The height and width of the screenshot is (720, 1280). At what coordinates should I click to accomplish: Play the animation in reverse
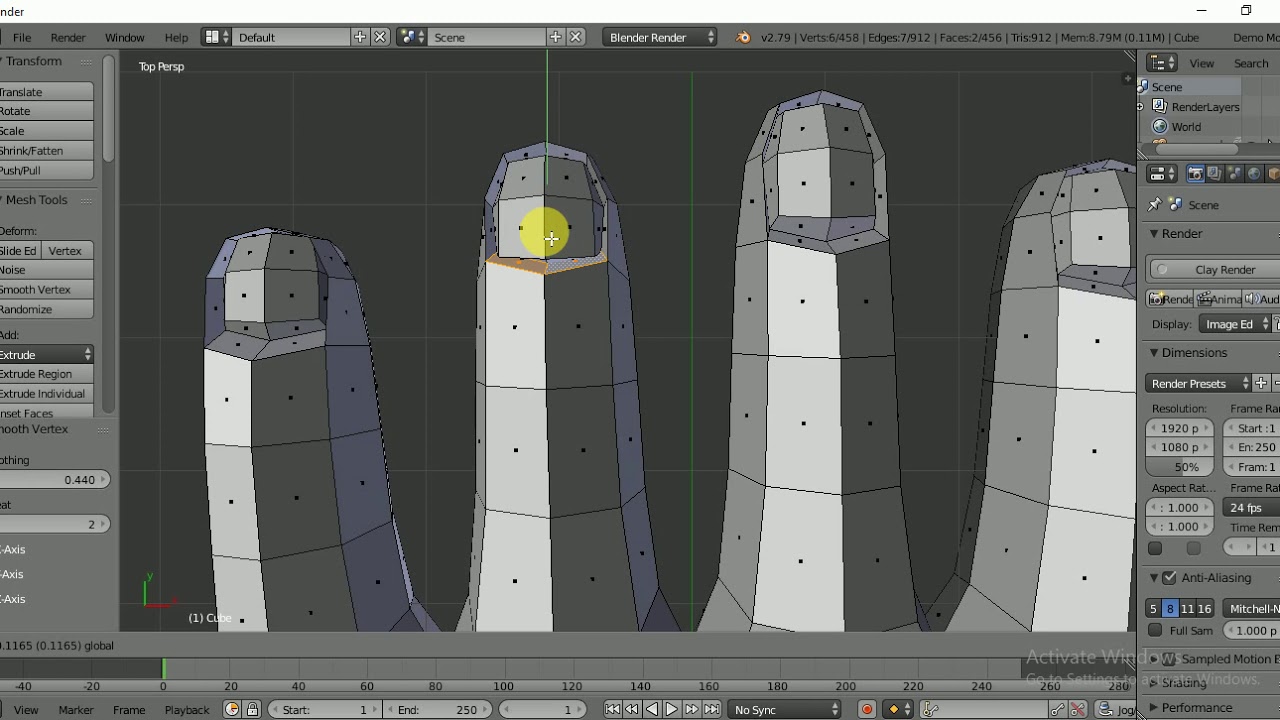[652, 709]
